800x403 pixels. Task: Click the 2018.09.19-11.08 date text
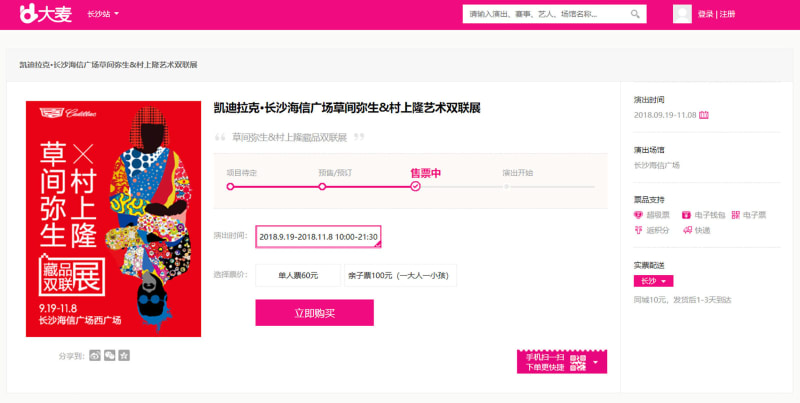click(x=665, y=115)
